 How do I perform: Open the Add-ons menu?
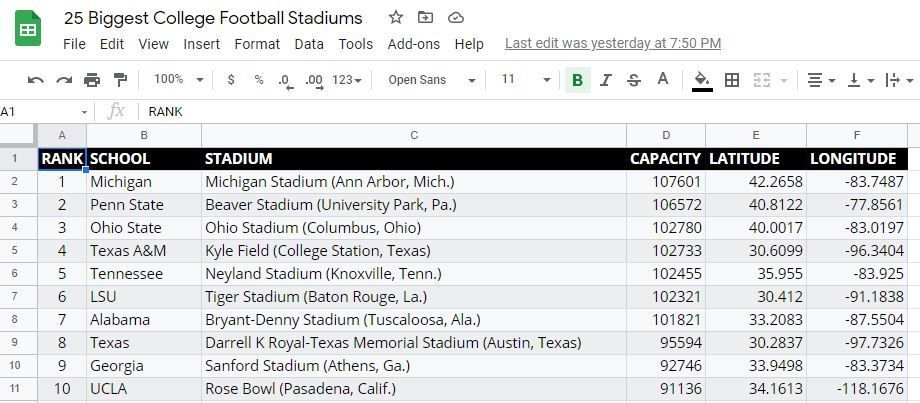413,44
